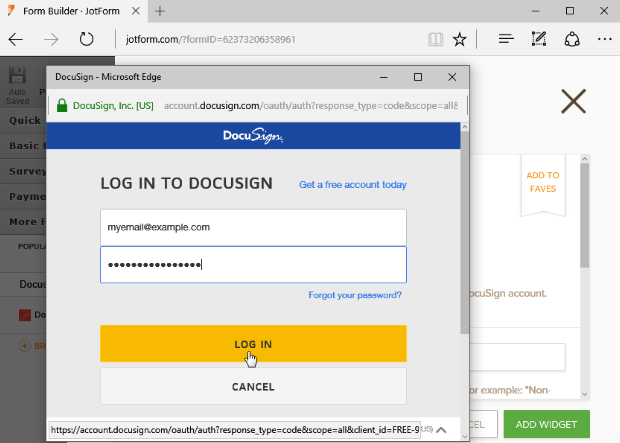Close the Form Builder JotForm tab

tap(136, 11)
